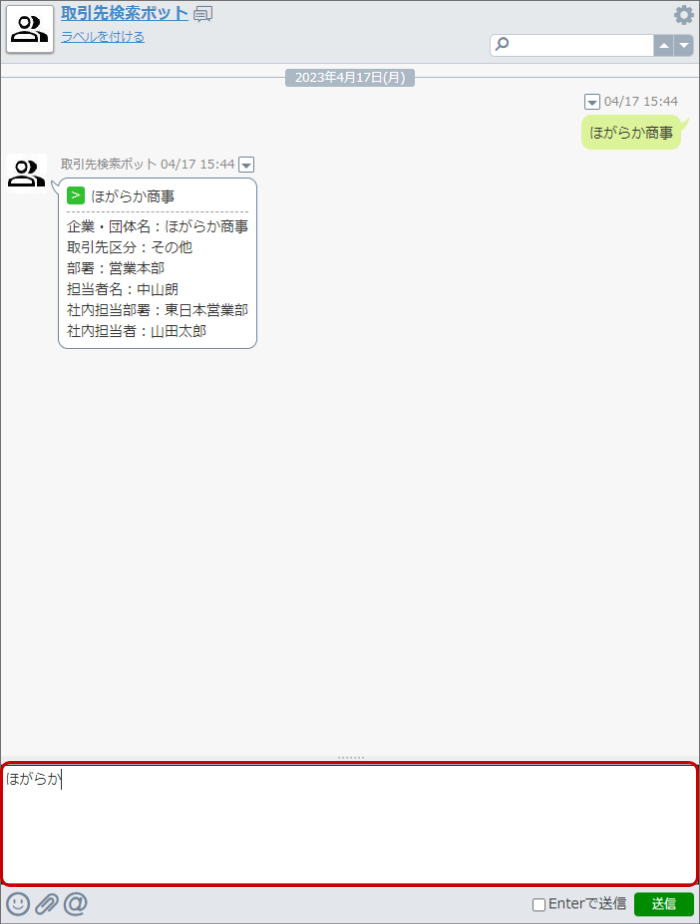Click bot avatar beside the reply message
Screen dimensions: 700x924
coord(27,173)
